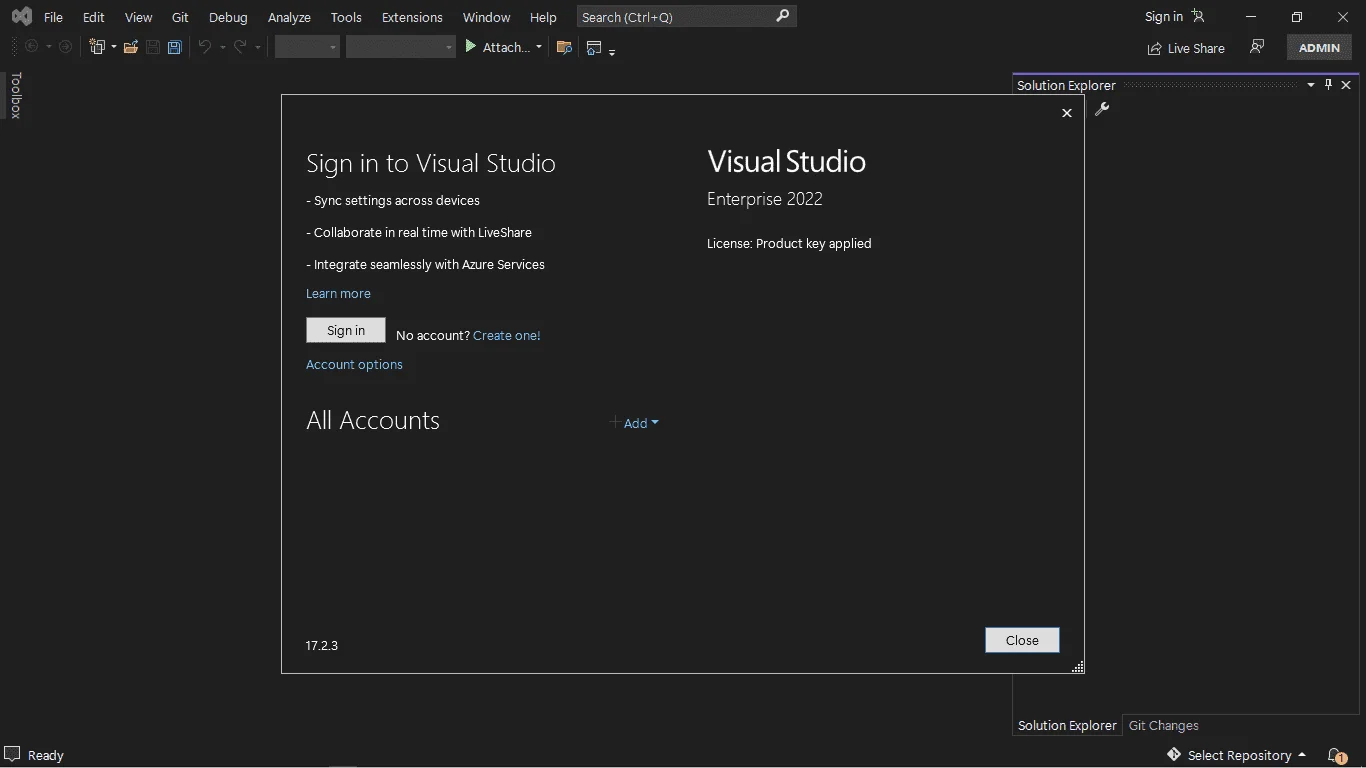Open the navigate backward history dropdown
This screenshot has height=768, width=1366.
pyautogui.click(x=48, y=47)
